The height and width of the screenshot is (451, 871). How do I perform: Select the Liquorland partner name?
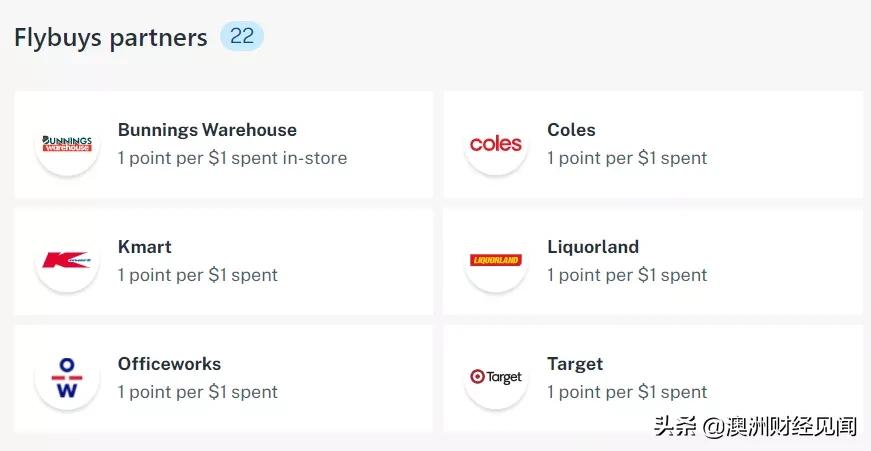click(593, 247)
